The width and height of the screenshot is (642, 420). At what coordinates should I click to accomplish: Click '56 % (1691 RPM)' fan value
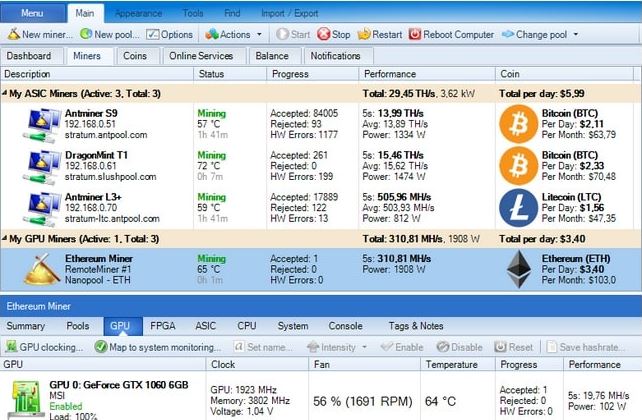point(362,401)
